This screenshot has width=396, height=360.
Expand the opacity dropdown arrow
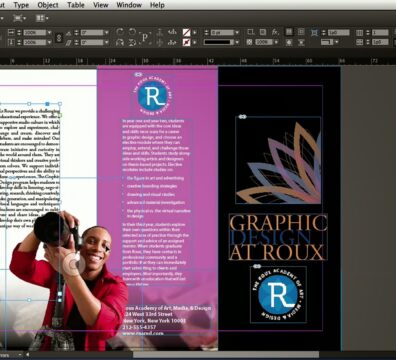point(276,42)
